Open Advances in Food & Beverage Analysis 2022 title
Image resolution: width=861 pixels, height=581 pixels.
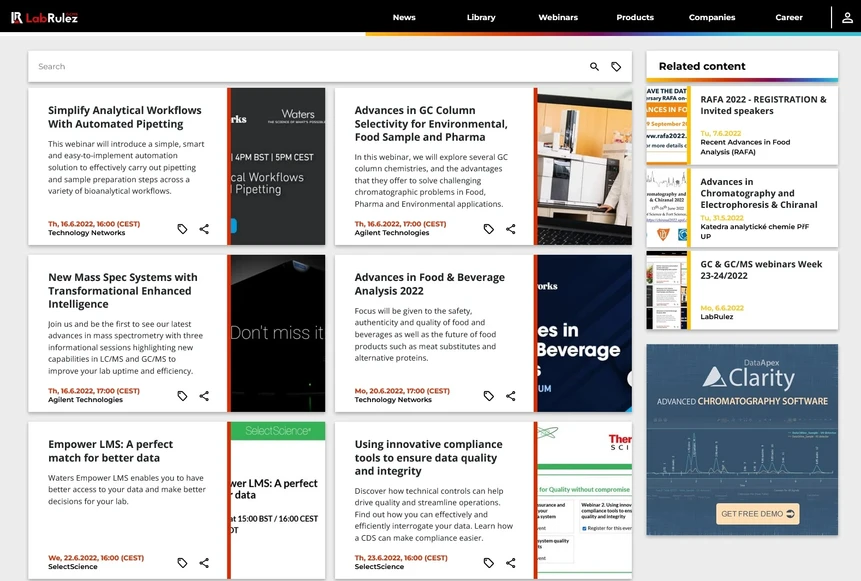429,284
